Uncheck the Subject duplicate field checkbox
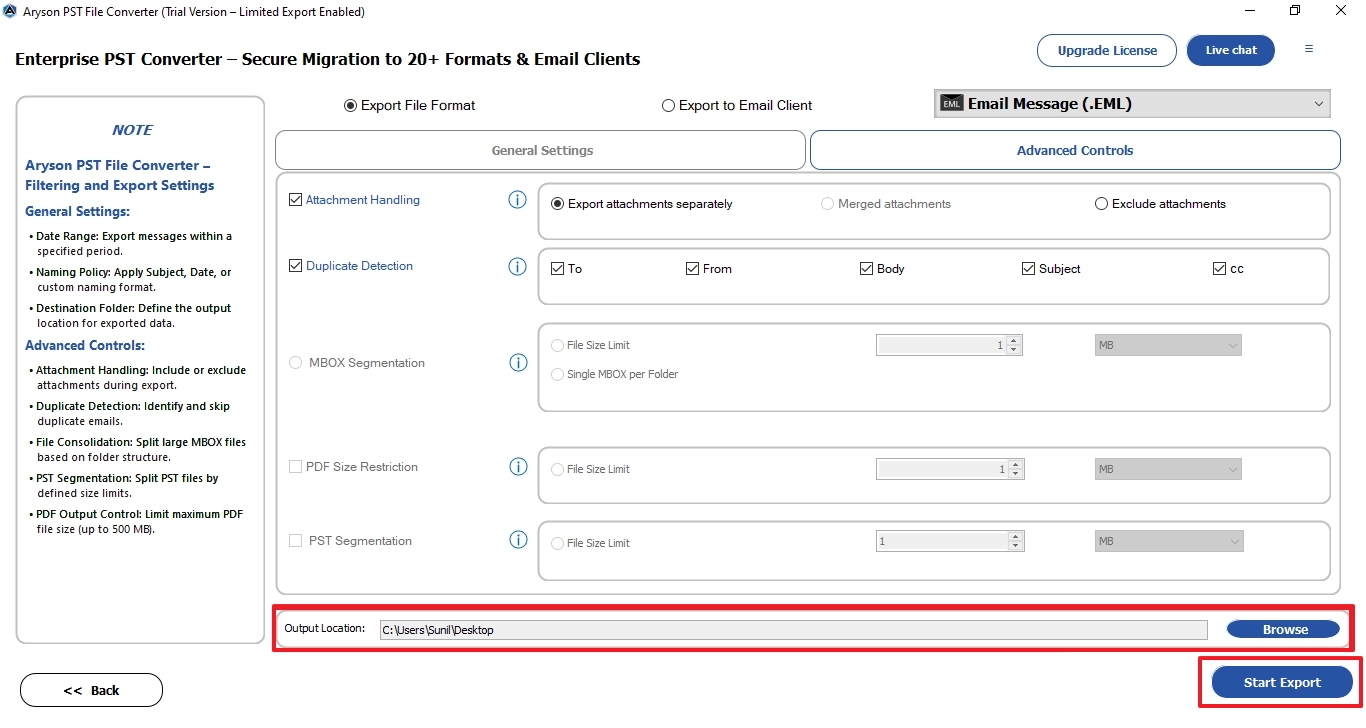Screen dimensions: 1366x728 point(1028,269)
